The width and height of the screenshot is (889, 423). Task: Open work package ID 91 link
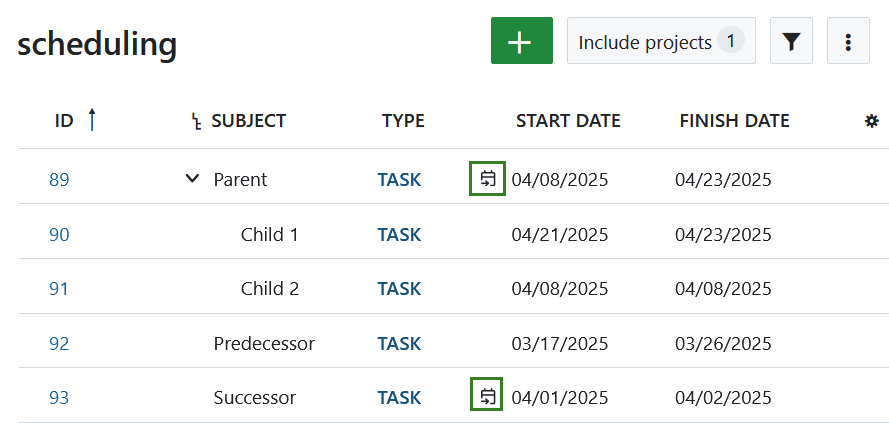point(59,289)
